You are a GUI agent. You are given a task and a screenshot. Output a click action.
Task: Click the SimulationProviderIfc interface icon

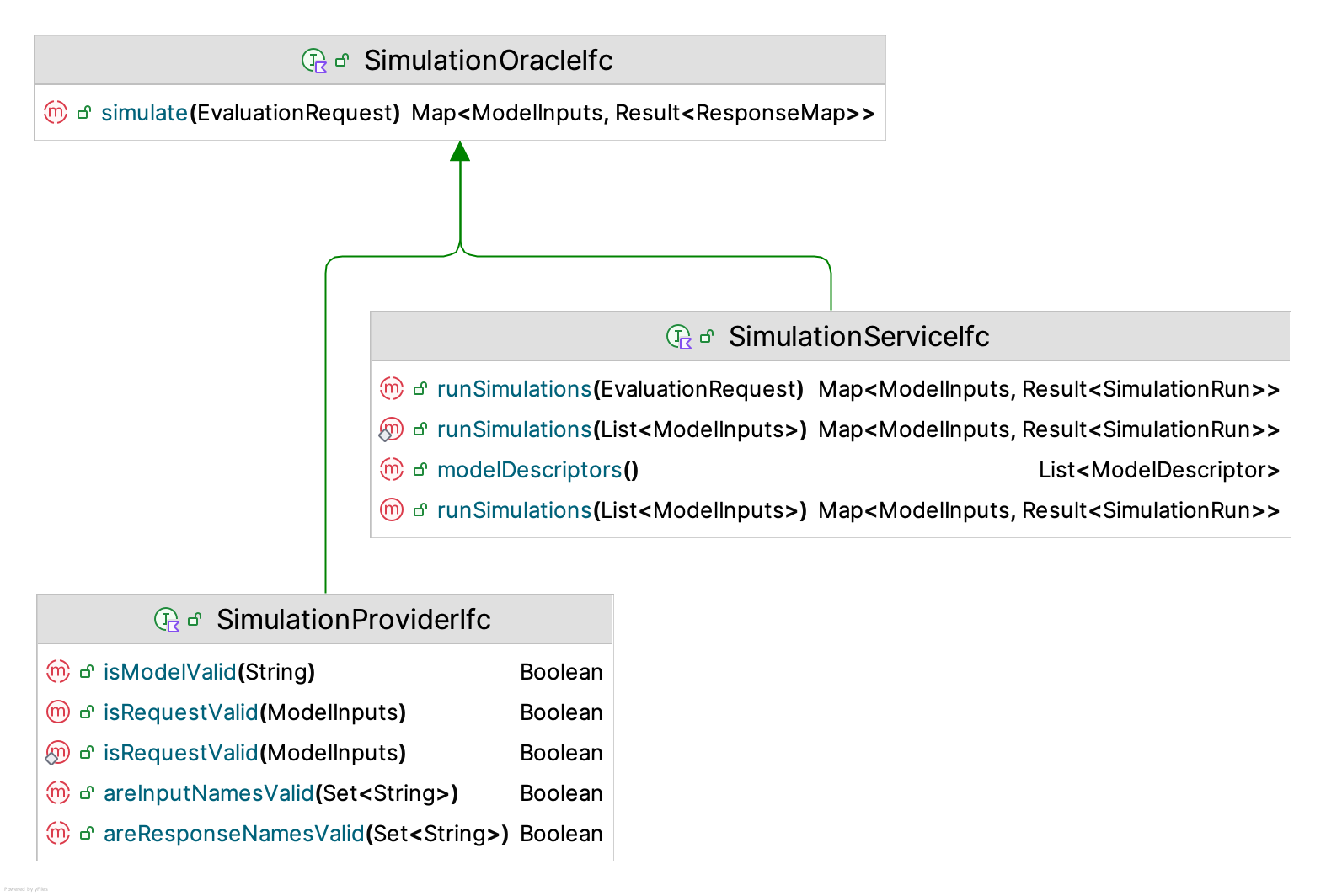(167, 620)
